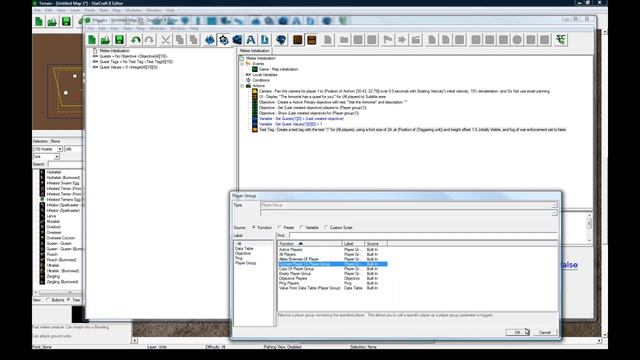This screenshot has width=640, height=360.
Task: Click the green Undo arrow
Action: 136,40
